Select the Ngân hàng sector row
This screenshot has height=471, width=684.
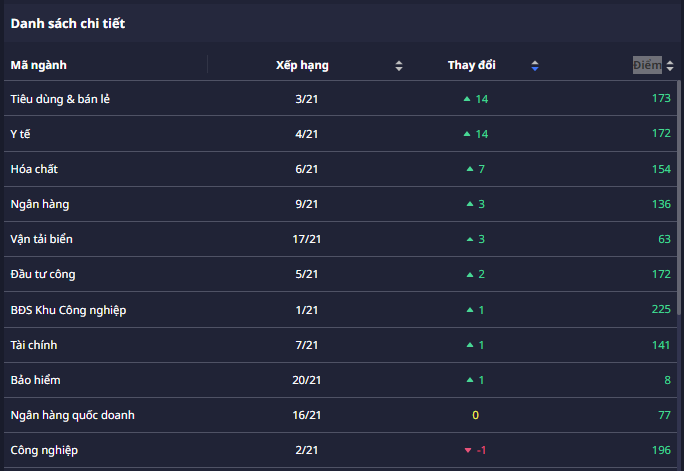click(x=40, y=204)
